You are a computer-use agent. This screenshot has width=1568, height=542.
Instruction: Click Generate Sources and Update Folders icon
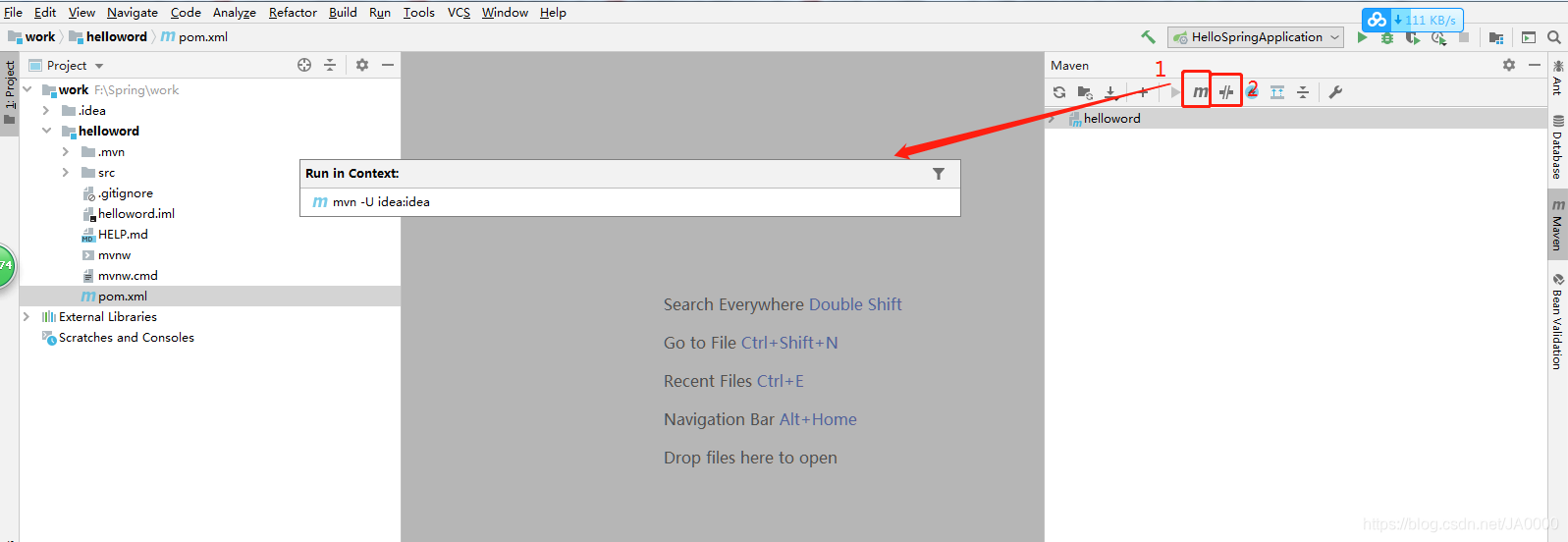1085,92
